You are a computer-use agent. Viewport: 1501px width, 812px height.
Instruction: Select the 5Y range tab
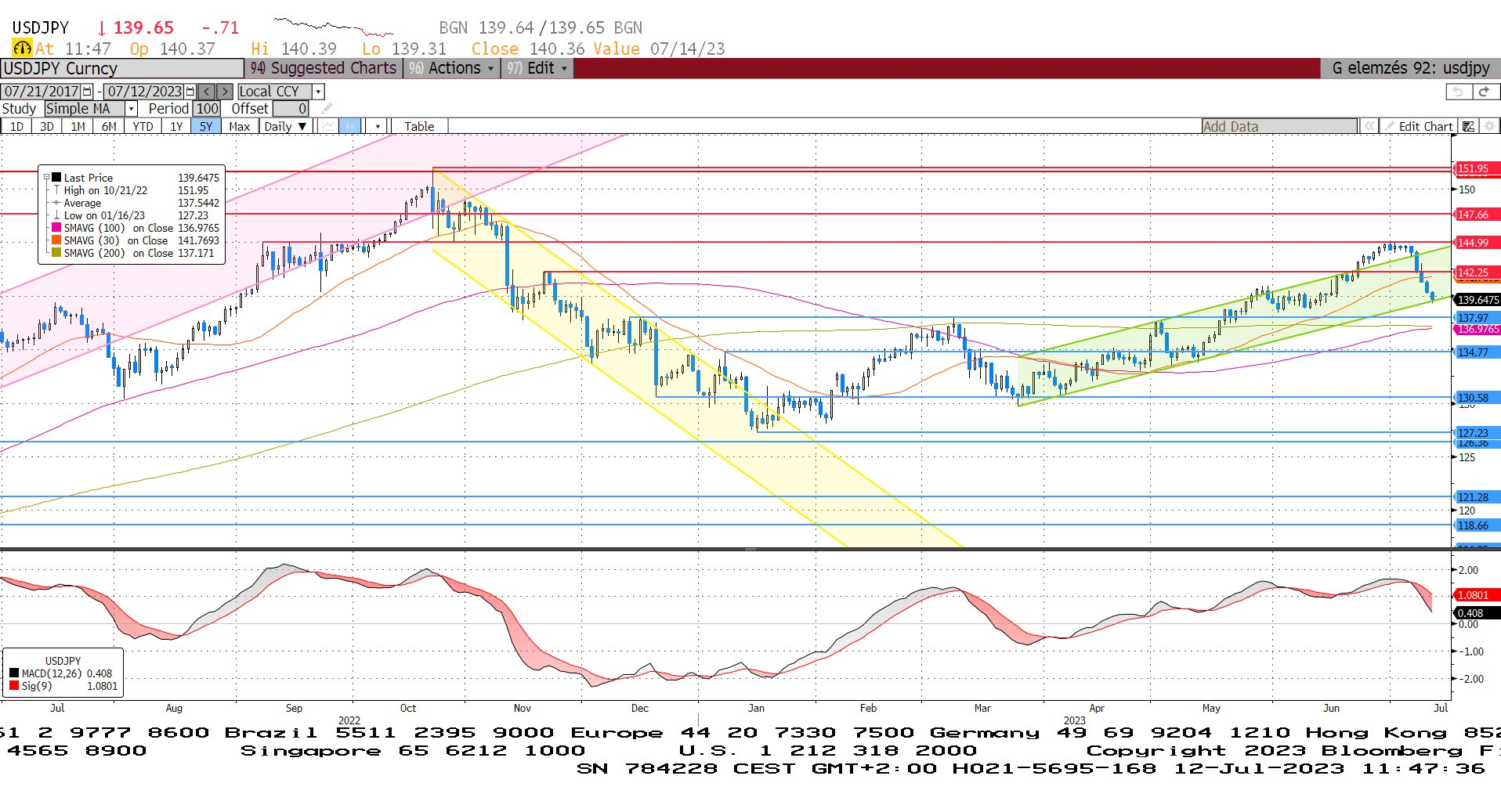coord(206,126)
